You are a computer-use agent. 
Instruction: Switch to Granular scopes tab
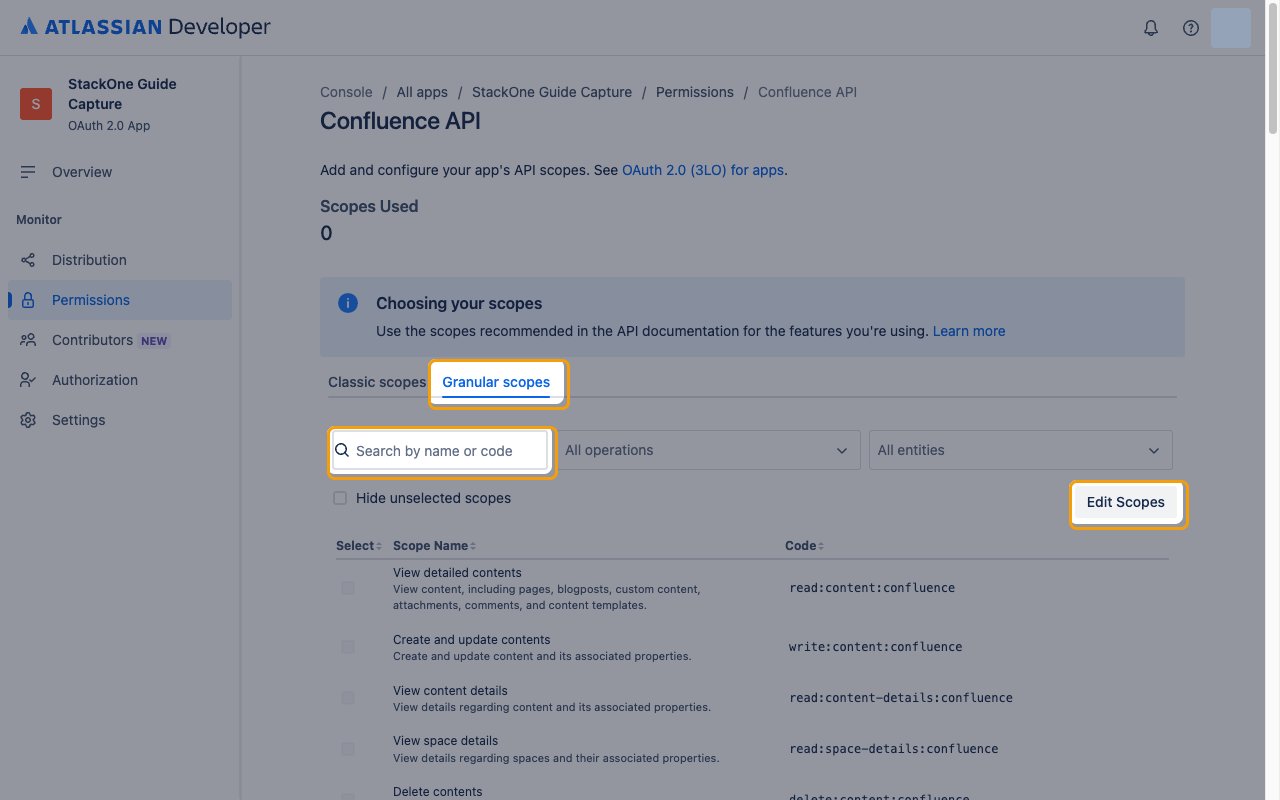click(496, 382)
